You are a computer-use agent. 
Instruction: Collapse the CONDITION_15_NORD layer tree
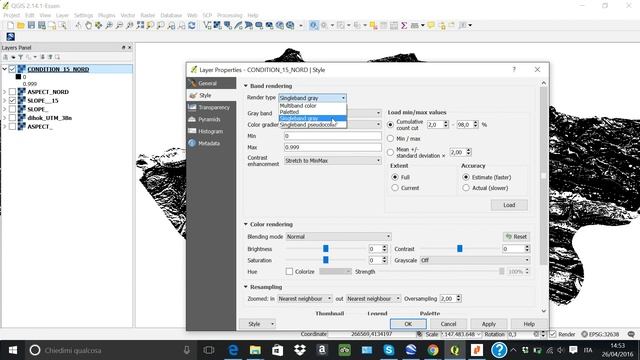(x=4, y=69)
